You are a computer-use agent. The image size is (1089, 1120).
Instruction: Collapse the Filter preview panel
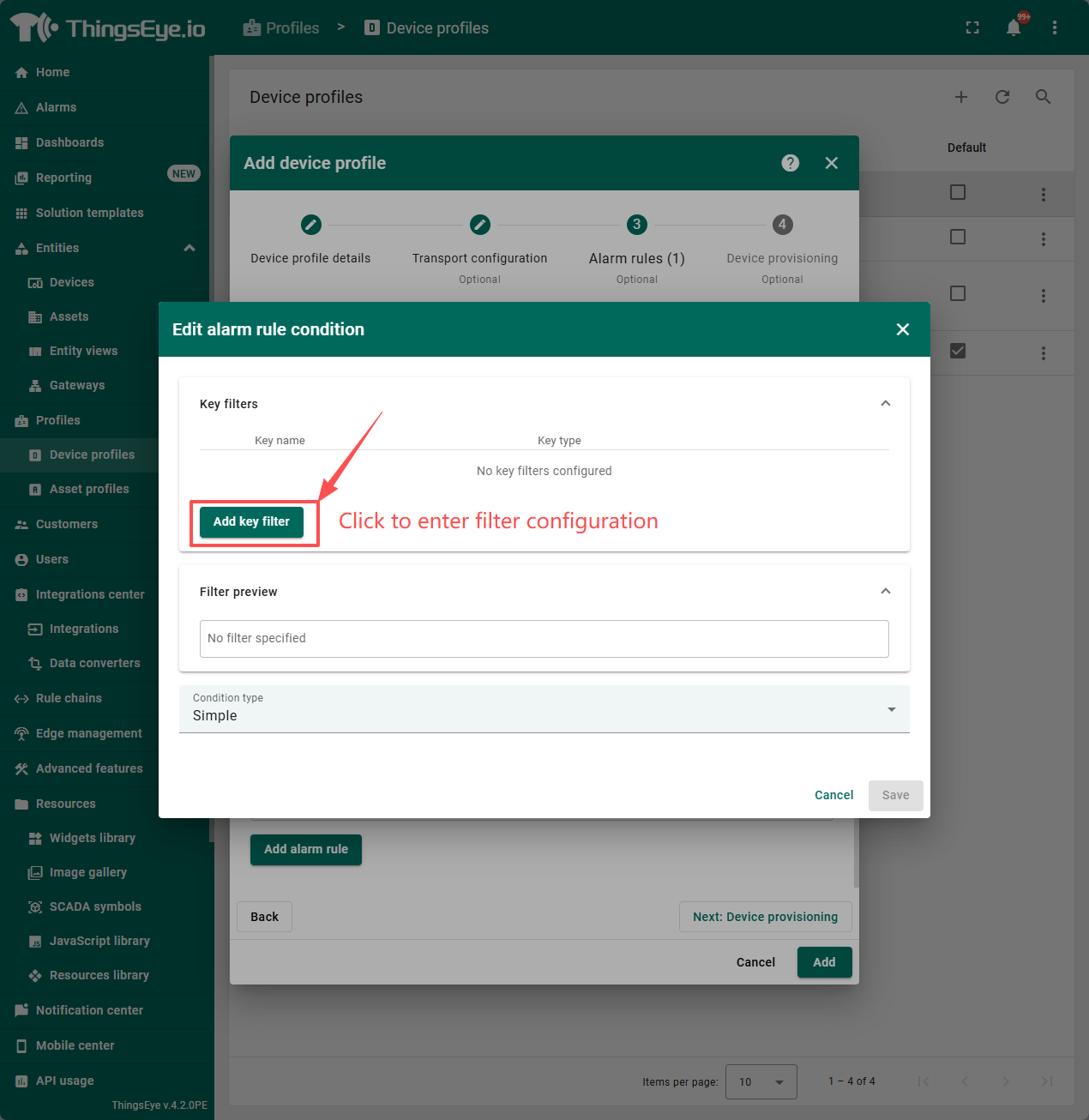pyautogui.click(x=886, y=592)
